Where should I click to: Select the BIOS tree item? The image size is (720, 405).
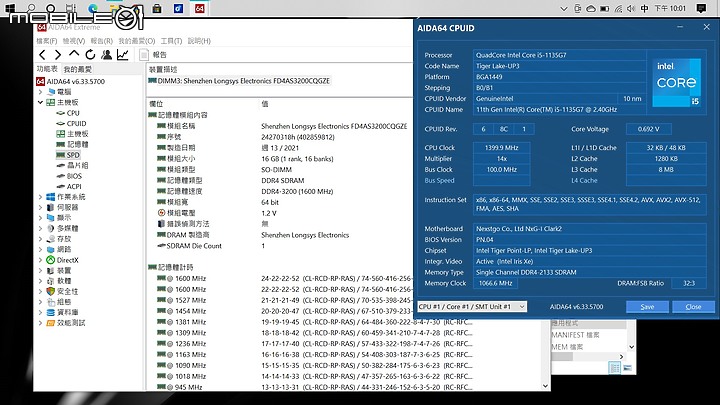(x=69, y=176)
